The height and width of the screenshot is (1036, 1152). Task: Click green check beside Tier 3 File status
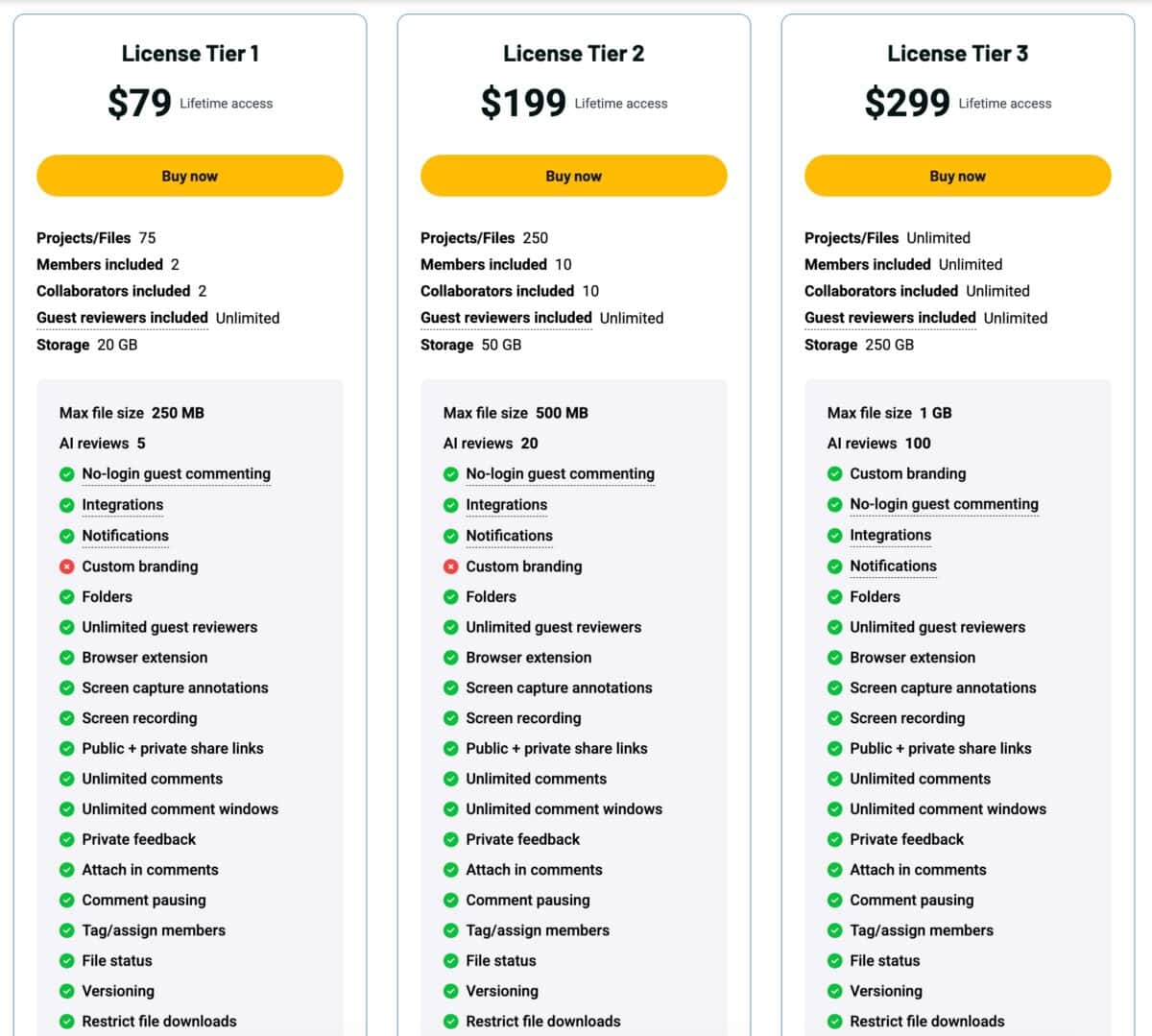pos(834,960)
